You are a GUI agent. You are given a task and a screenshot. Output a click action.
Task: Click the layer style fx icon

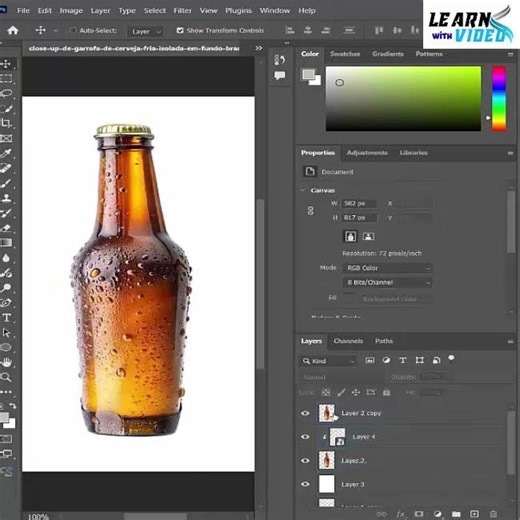coord(400,514)
